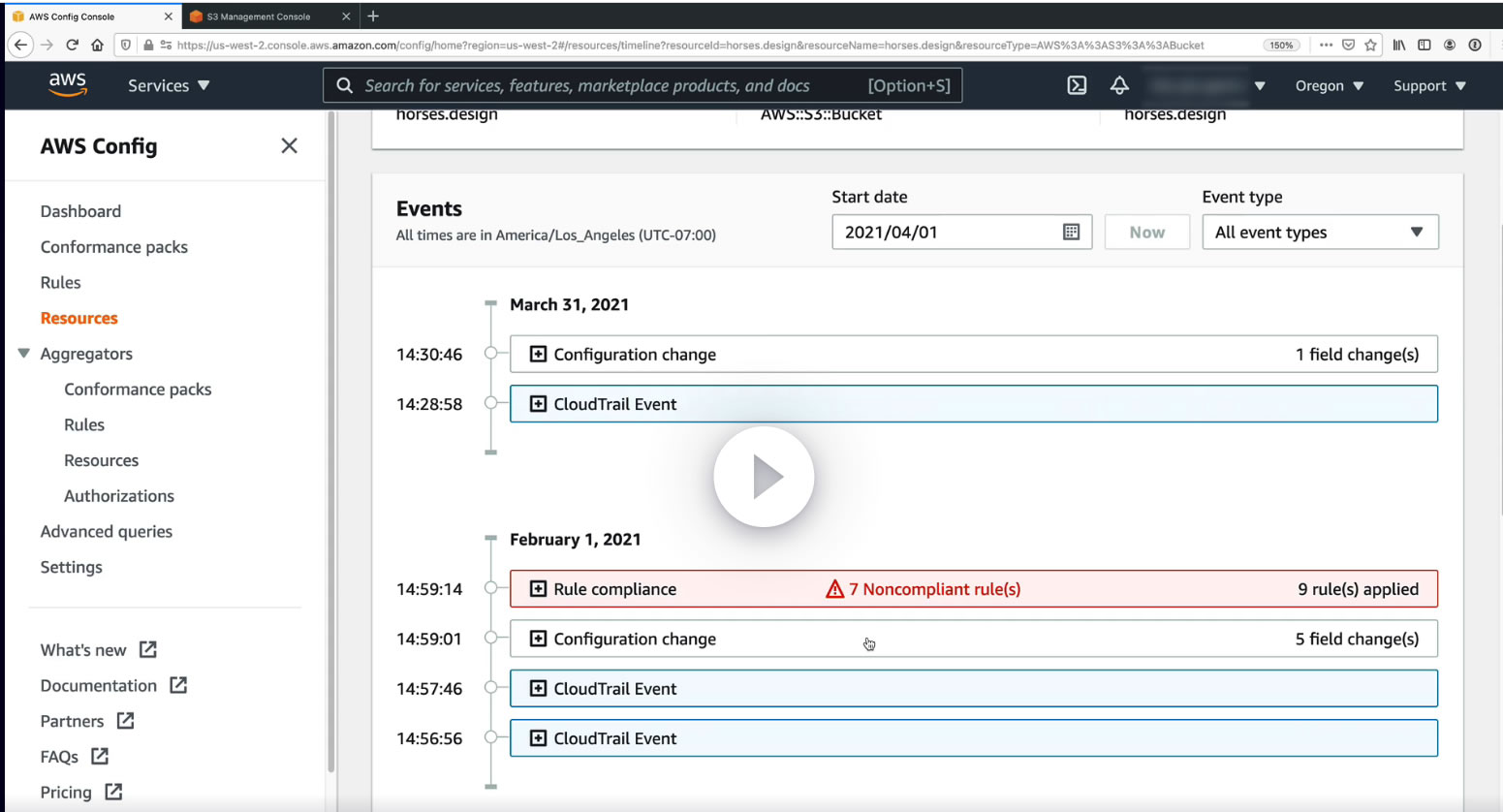Expand the 14:30:46 Configuration change event
This screenshot has width=1503, height=812.
point(538,354)
